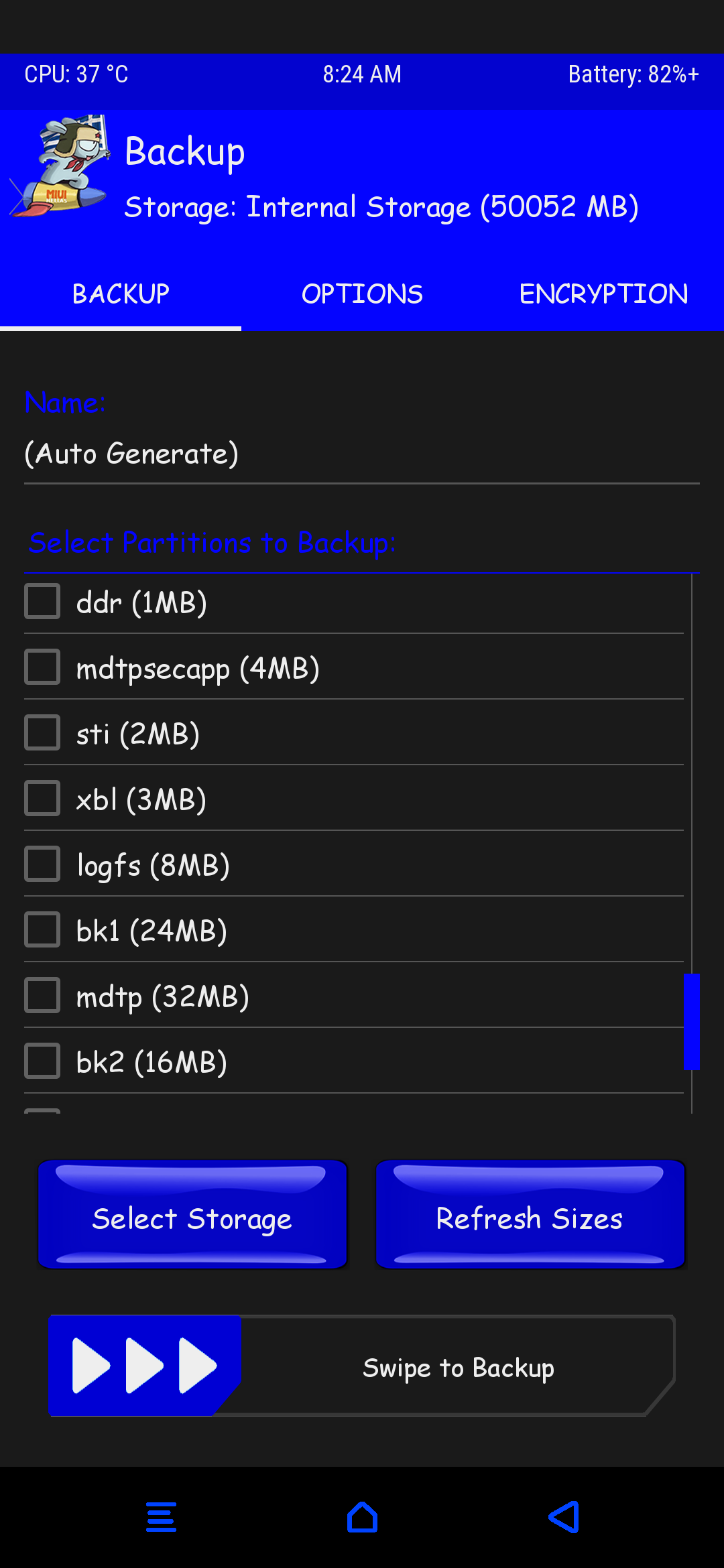Show the BACKUP tab
Image resolution: width=724 pixels, height=1568 pixels.
tap(121, 293)
